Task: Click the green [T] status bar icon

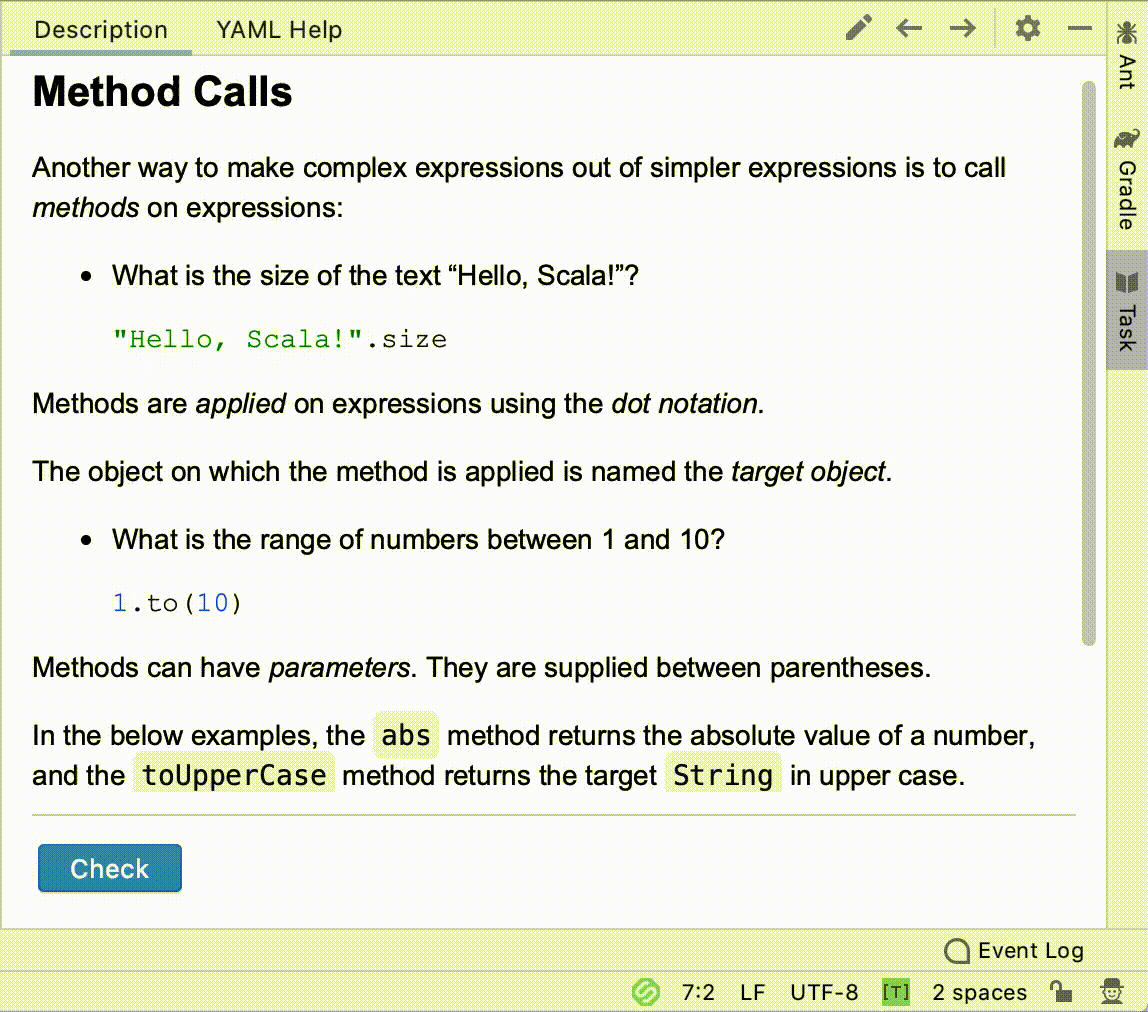Action: pyautogui.click(x=895, y=992)
